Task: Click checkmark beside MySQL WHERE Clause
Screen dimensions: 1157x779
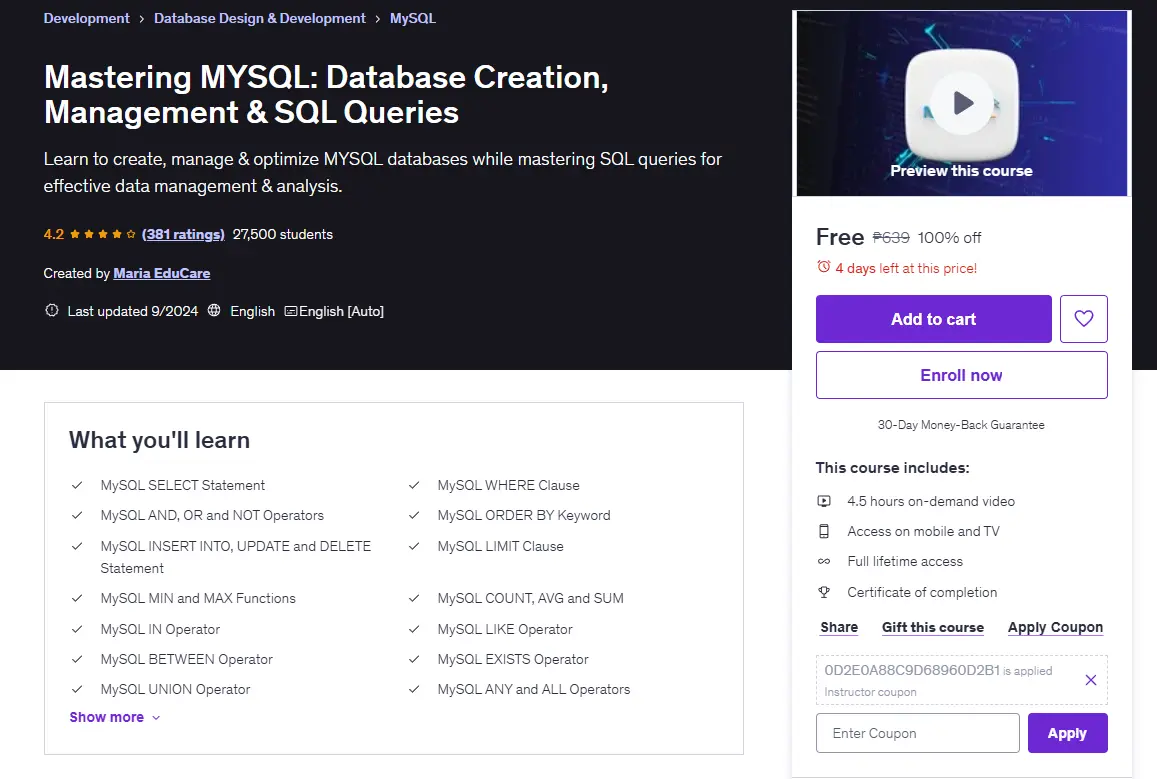Action: (414, 485)
